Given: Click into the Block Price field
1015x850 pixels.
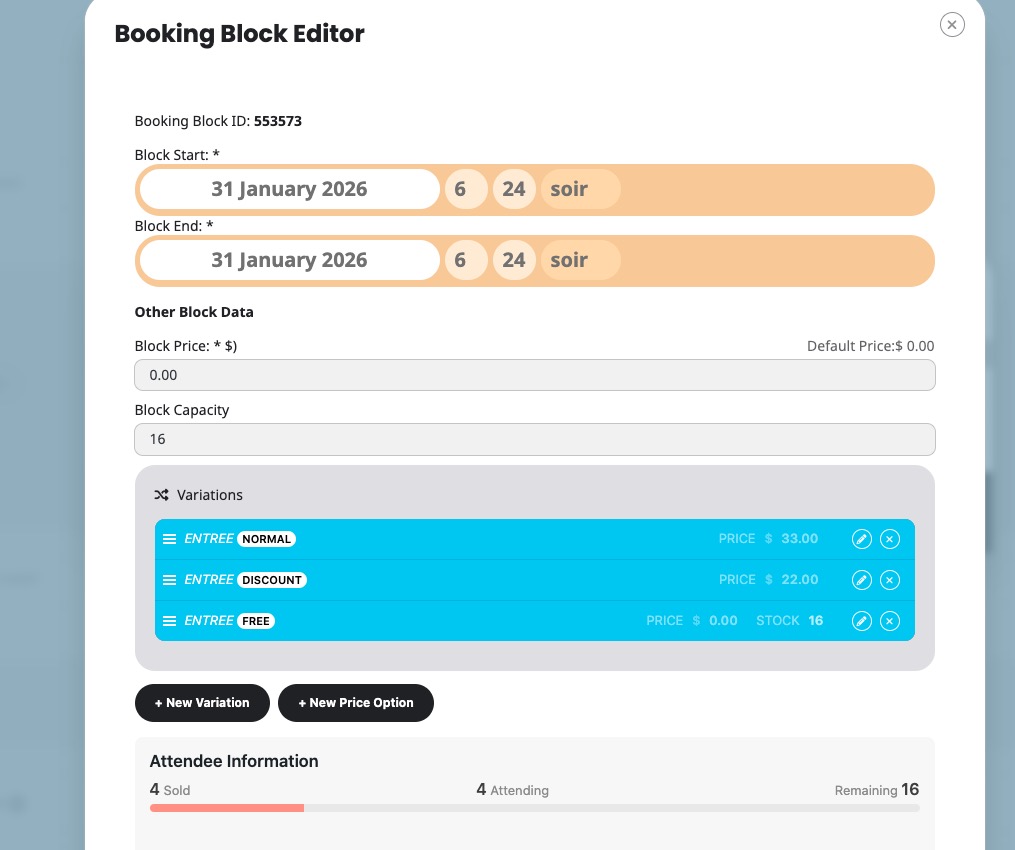Looking at the screenshot, I should (x=534, y=375).
